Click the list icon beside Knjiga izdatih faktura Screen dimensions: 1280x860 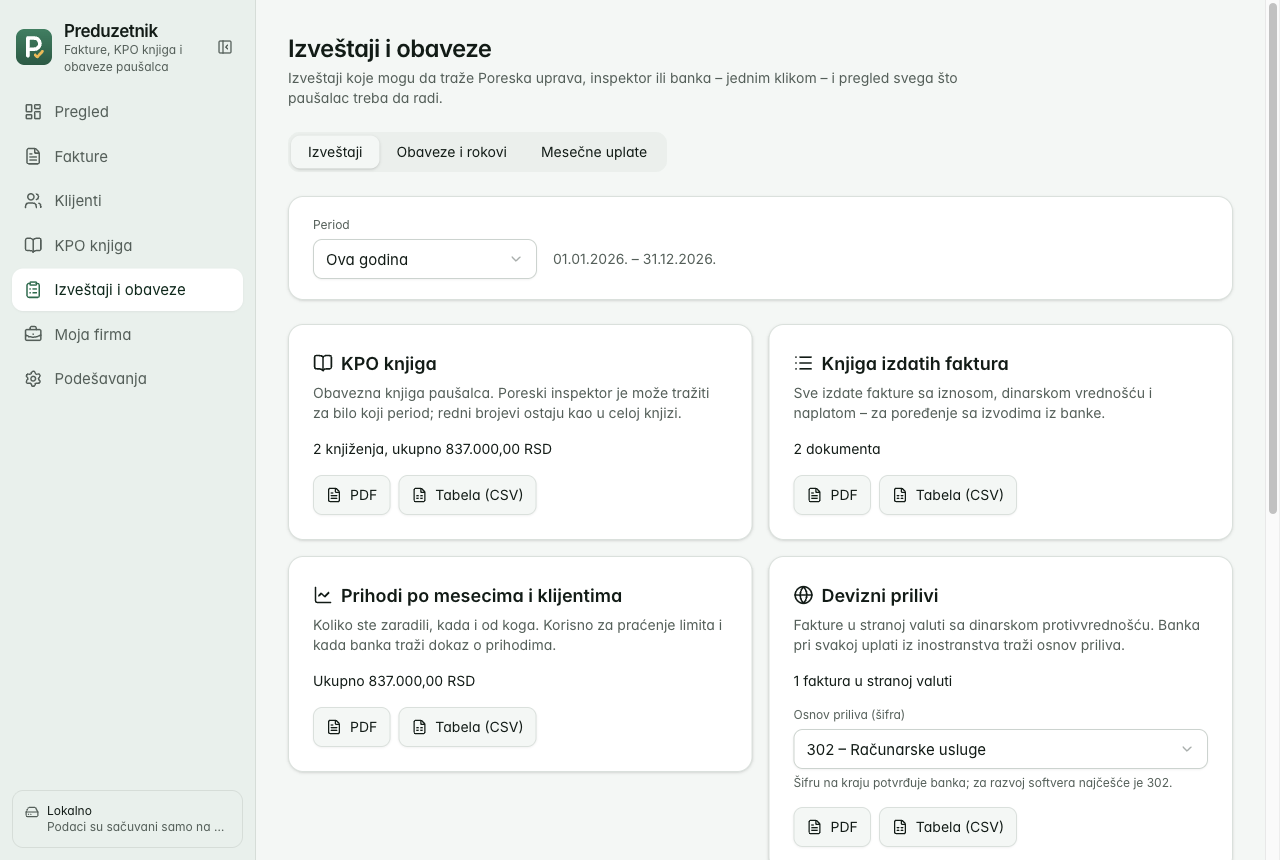coord(803,363)
